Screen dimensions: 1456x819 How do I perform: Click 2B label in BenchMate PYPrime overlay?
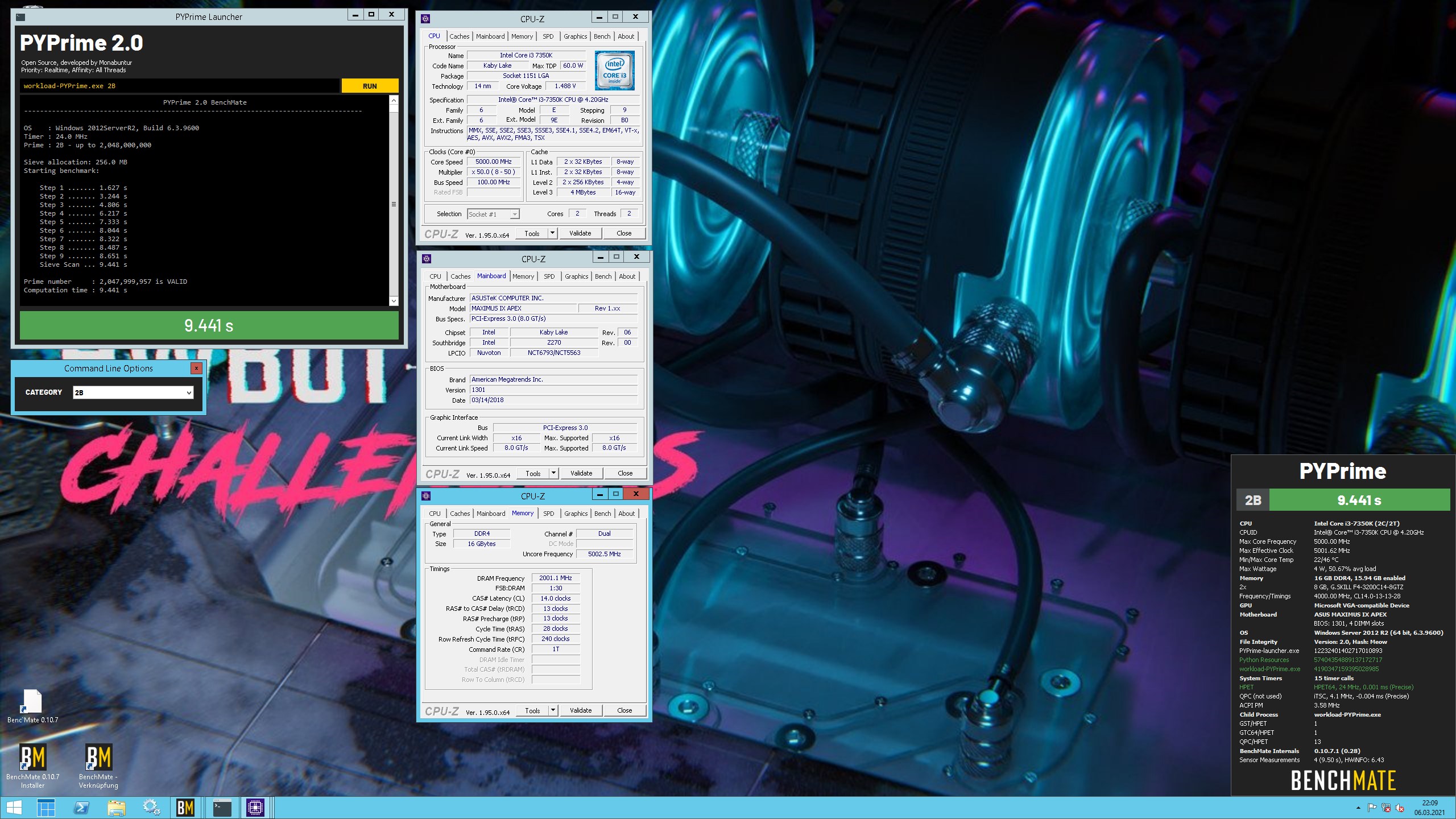1253,500
